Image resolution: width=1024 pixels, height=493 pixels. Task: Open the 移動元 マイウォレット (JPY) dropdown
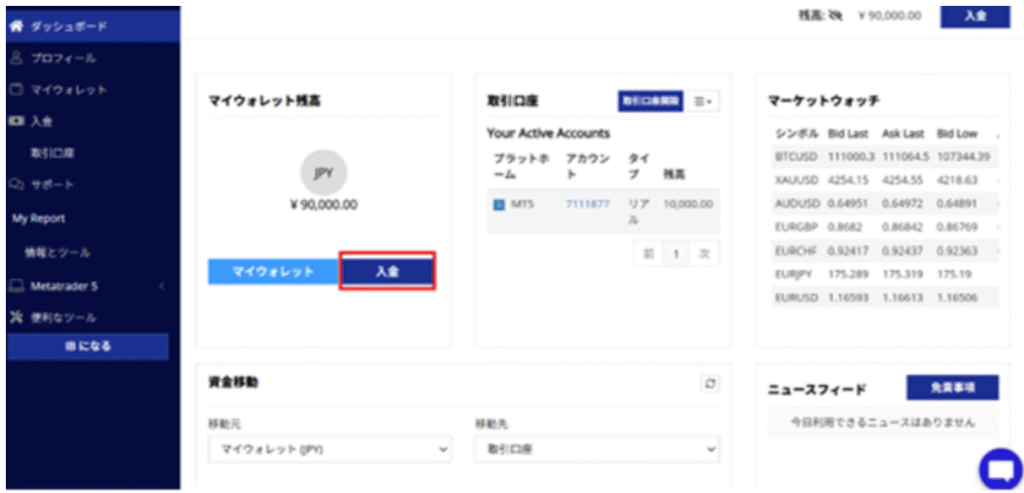point(329,450)
